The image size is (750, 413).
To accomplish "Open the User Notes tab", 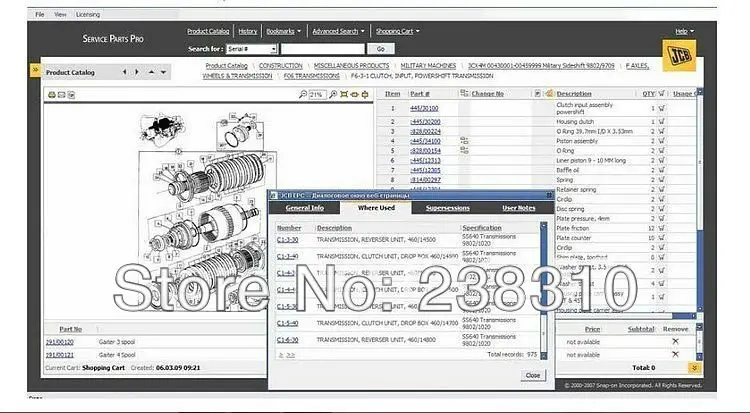I will 518,208.
